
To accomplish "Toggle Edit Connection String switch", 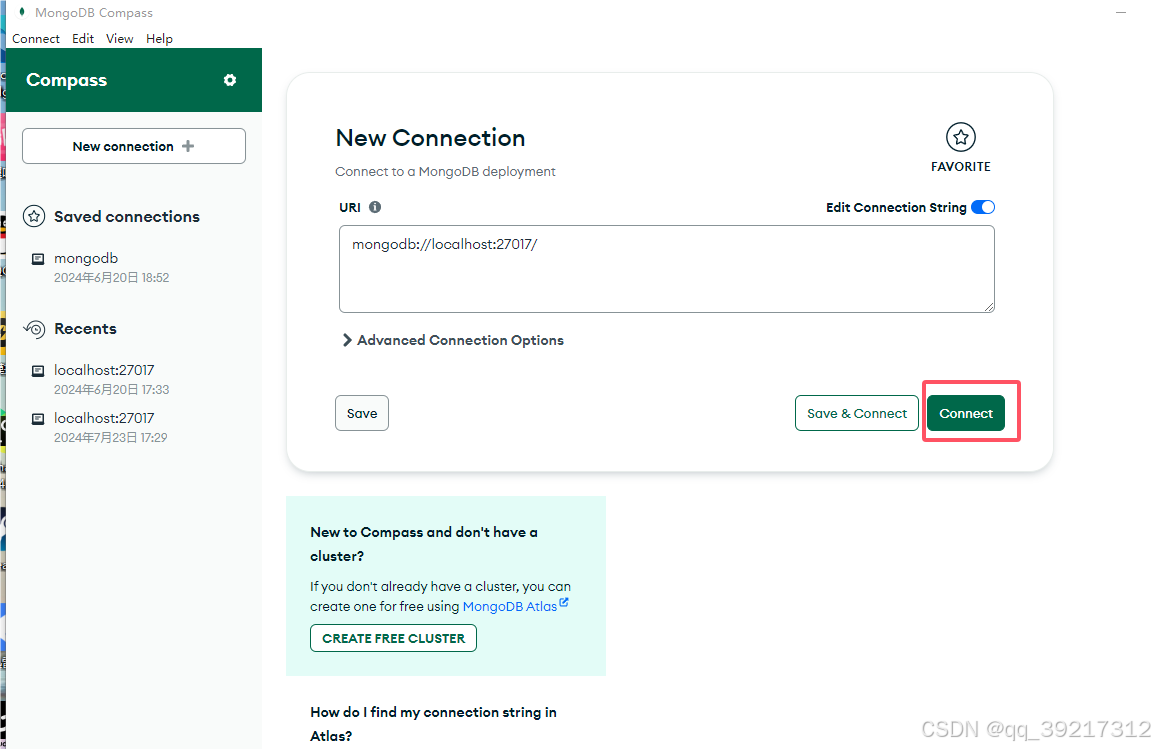I will (983, 207).
